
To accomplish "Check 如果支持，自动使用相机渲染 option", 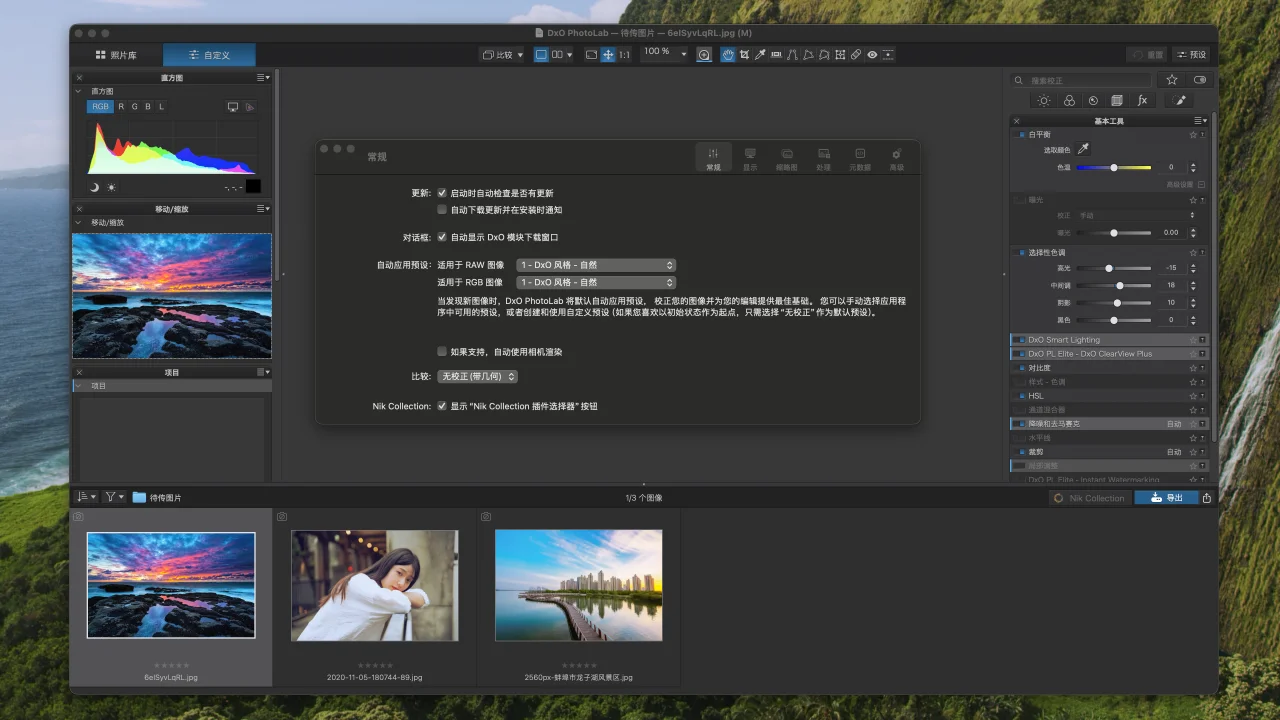I will tap(442, 352).
